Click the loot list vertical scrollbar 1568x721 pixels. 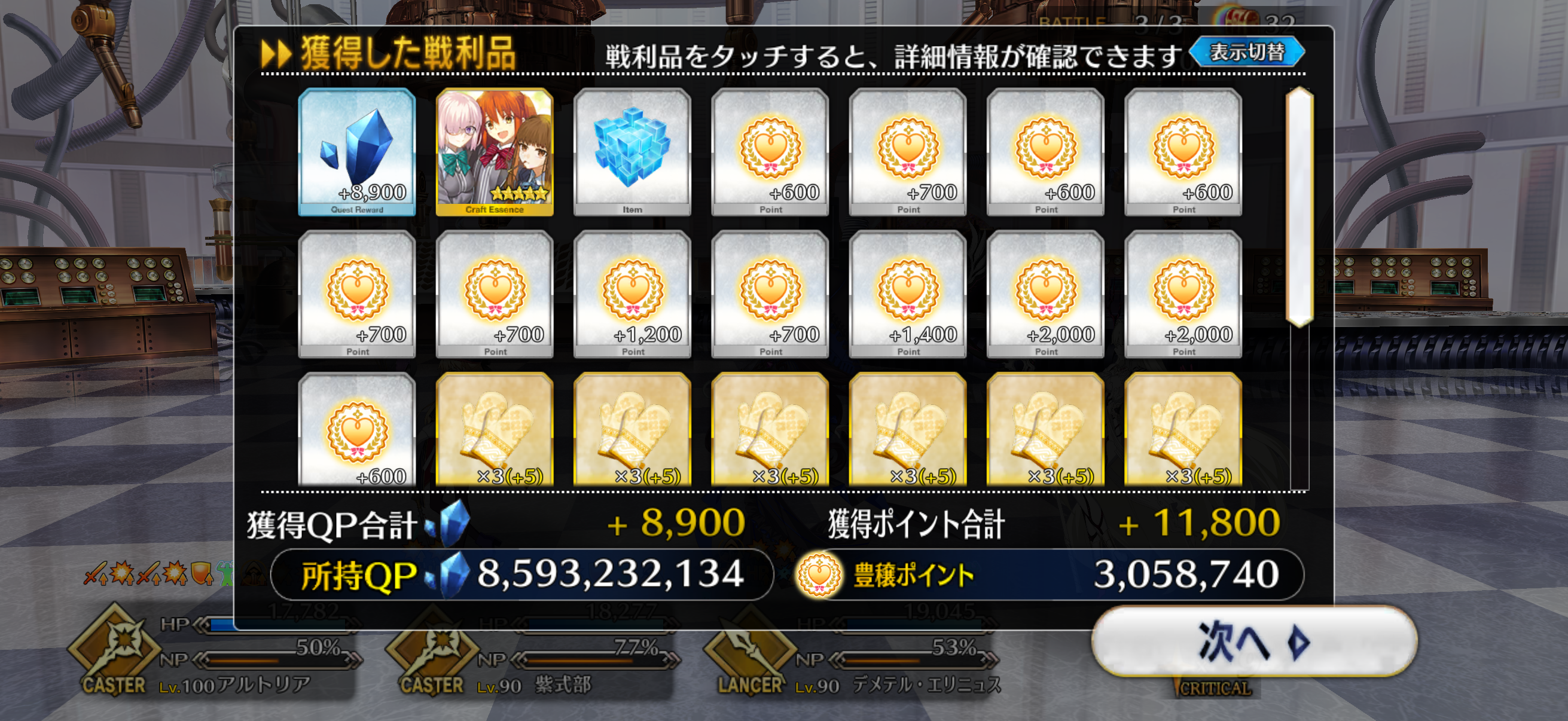coord(1299,207)
